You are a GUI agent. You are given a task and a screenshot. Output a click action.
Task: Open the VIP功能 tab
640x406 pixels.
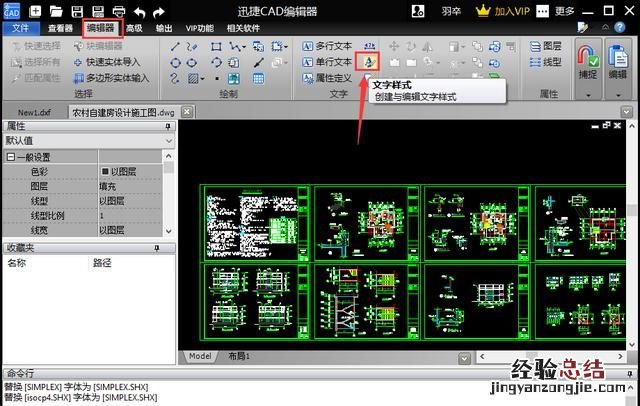point(200,28)
